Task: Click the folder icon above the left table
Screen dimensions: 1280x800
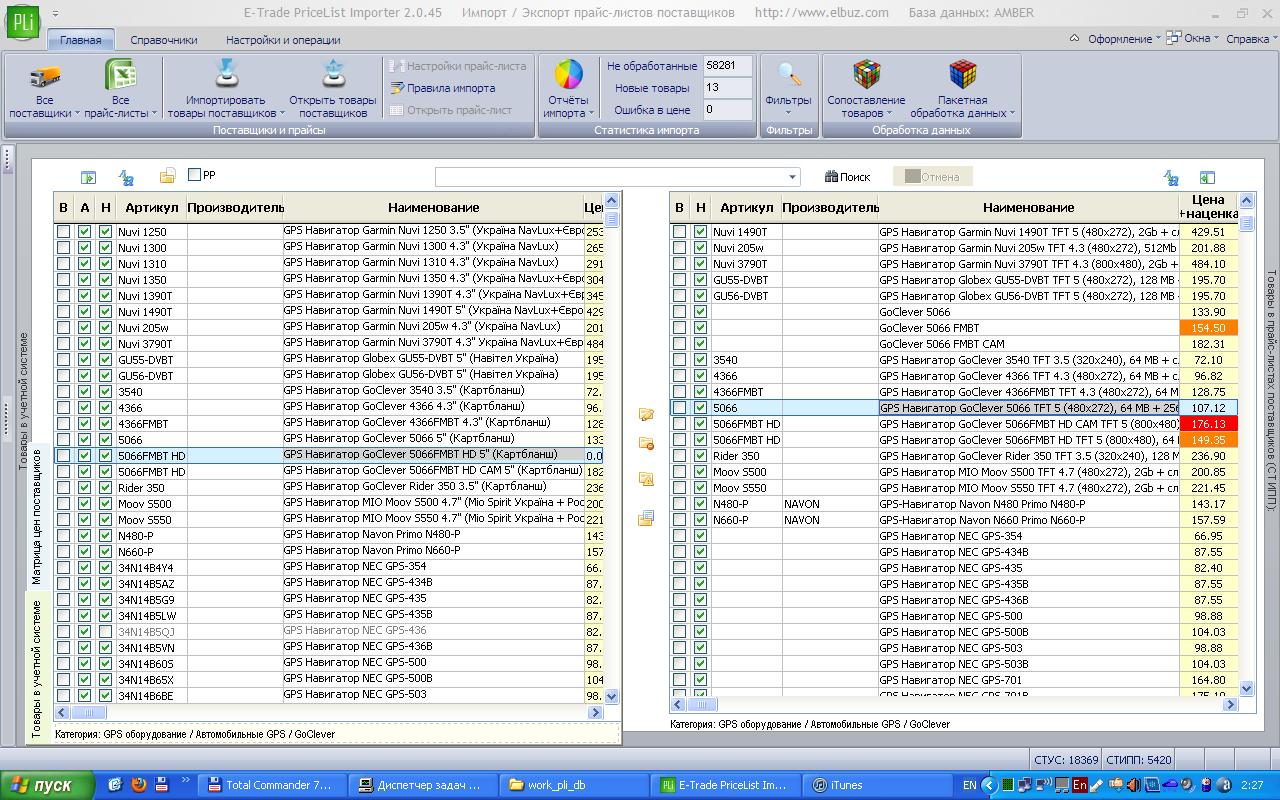Action: pos(167,177)
